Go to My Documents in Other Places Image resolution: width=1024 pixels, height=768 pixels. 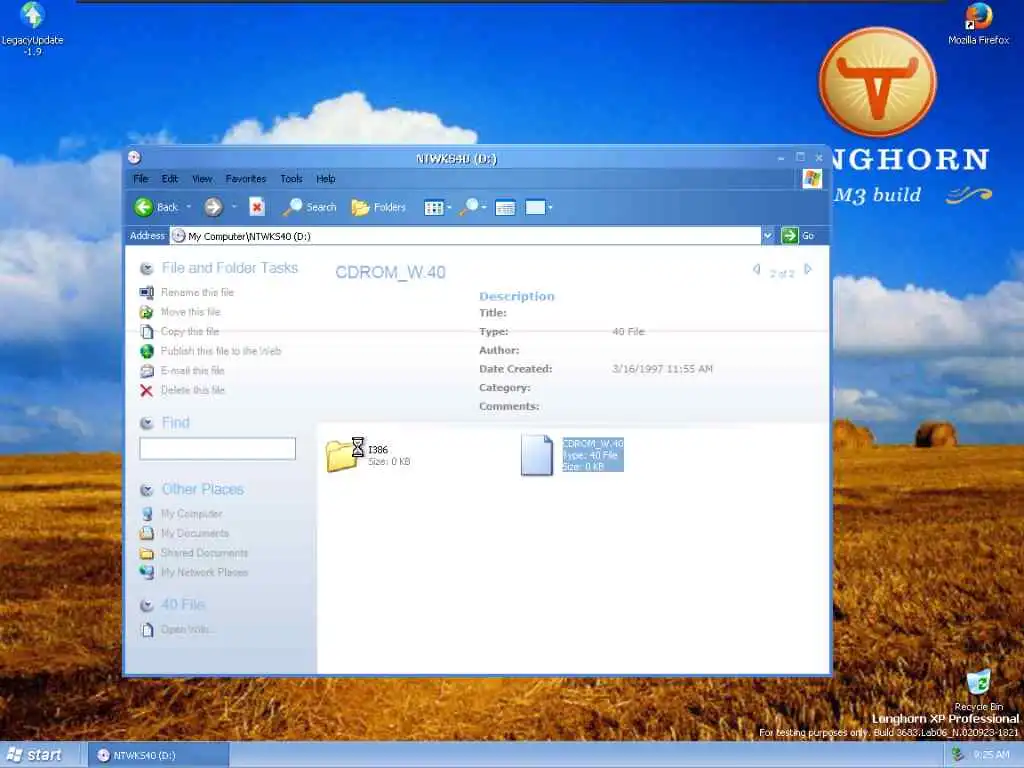tap(195, 534)
